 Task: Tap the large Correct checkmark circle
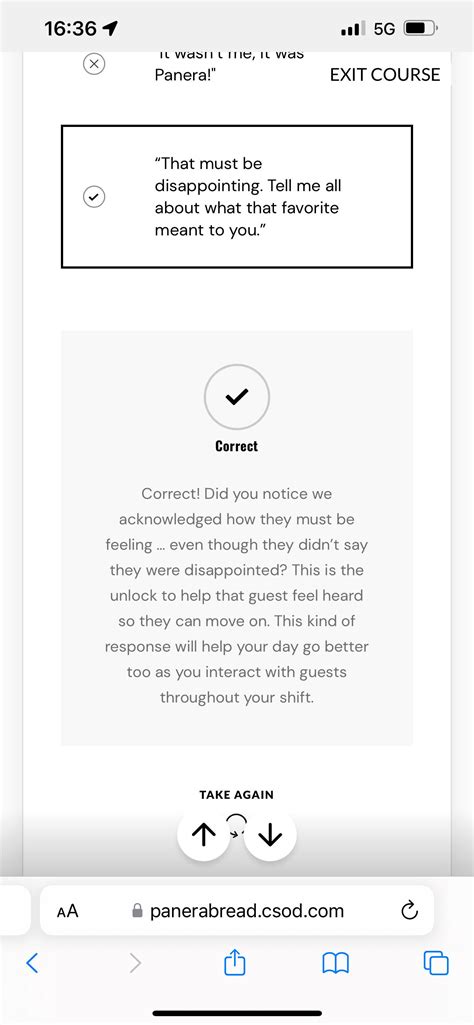[237, 397]
